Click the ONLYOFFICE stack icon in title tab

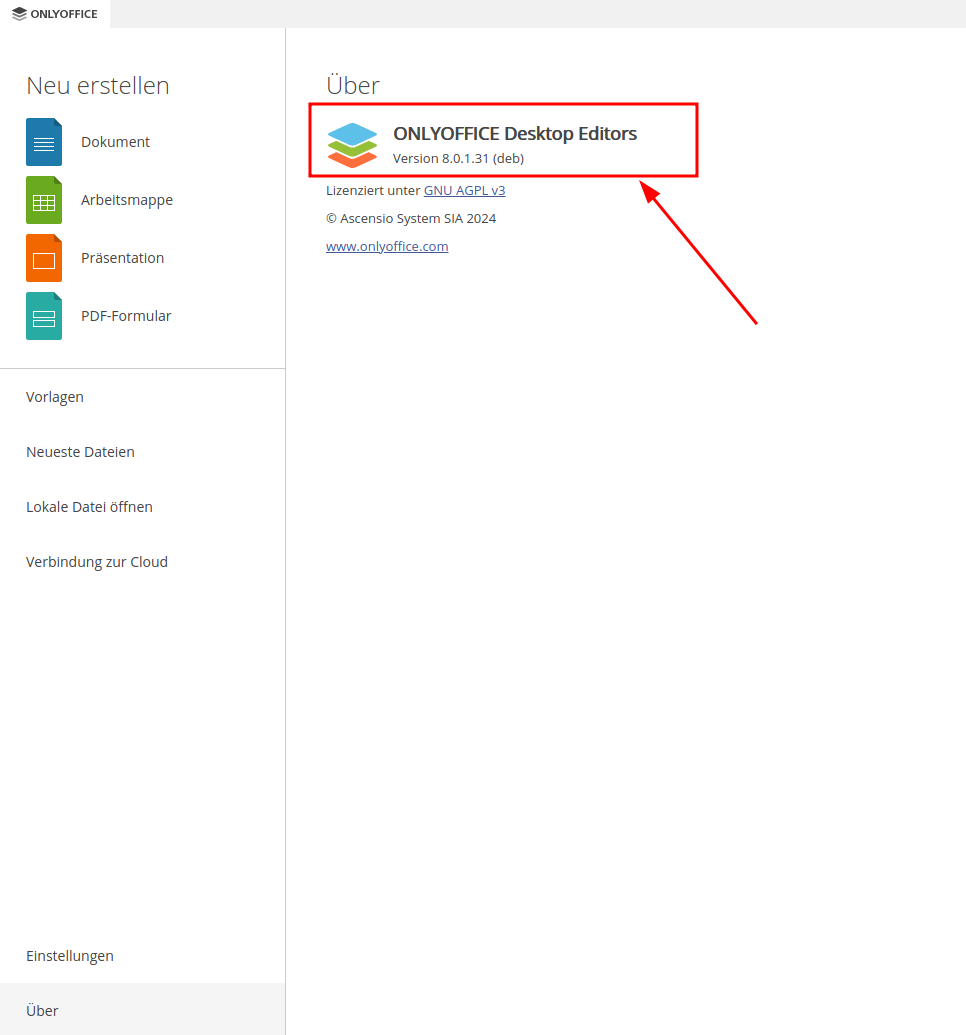(x=19, y=14)
